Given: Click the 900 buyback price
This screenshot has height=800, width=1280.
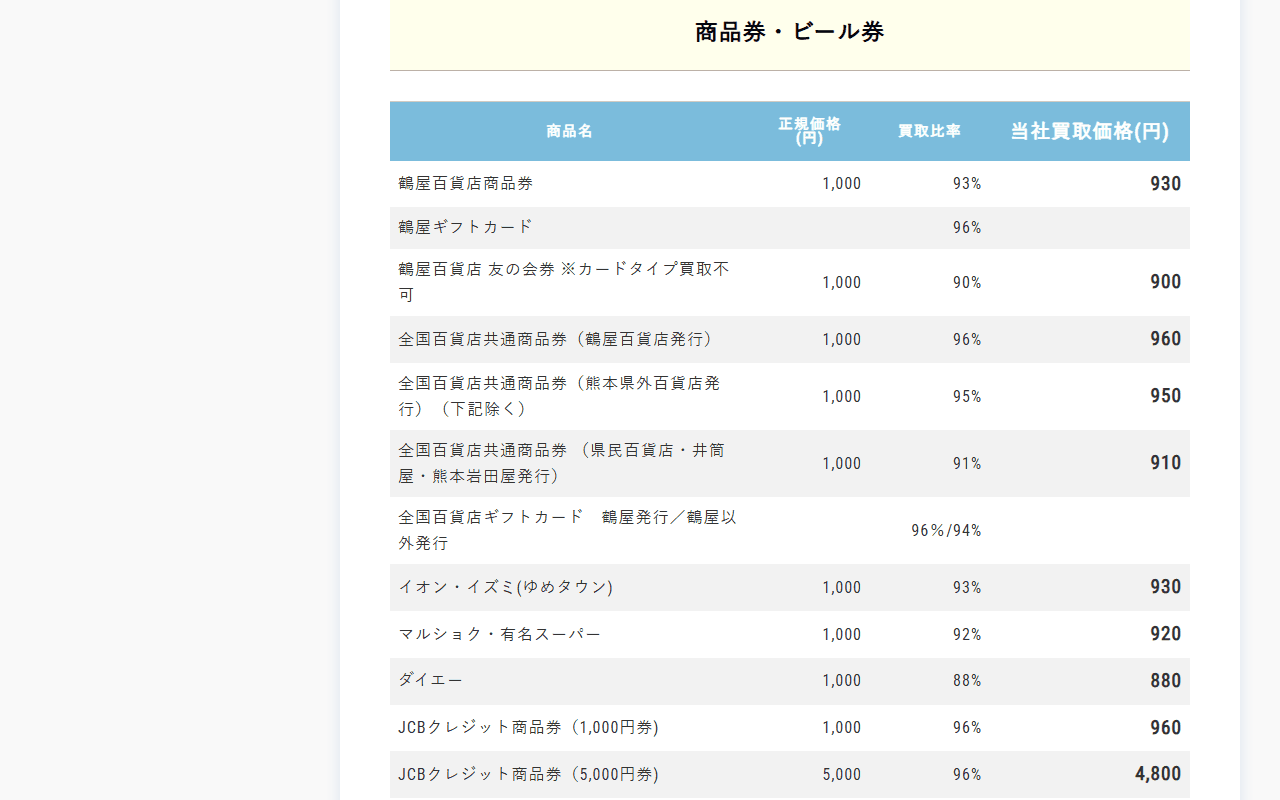Looking at the screenshot, I should [x=1165, y=282].
